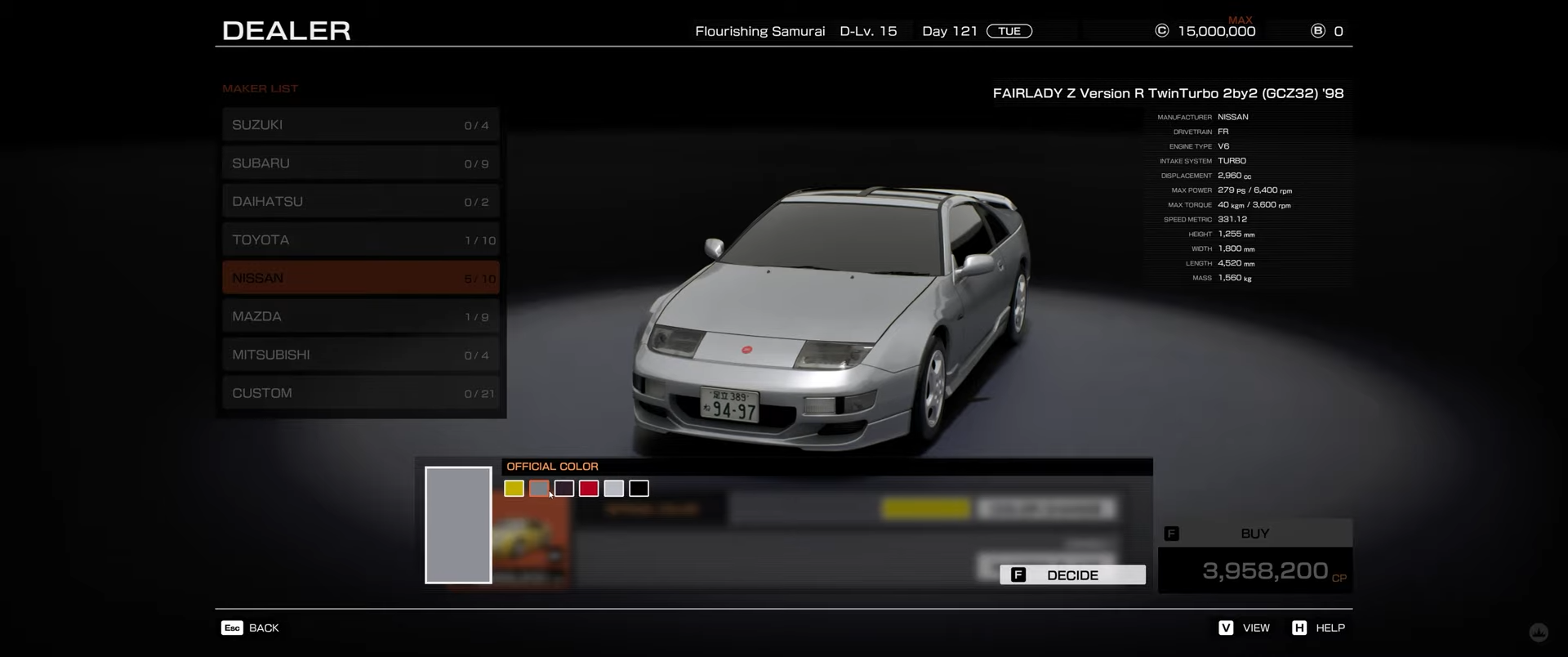The width and height of the screenshot is (1568, 657).
Task: Click the BACK label
Action: point(264,628)
